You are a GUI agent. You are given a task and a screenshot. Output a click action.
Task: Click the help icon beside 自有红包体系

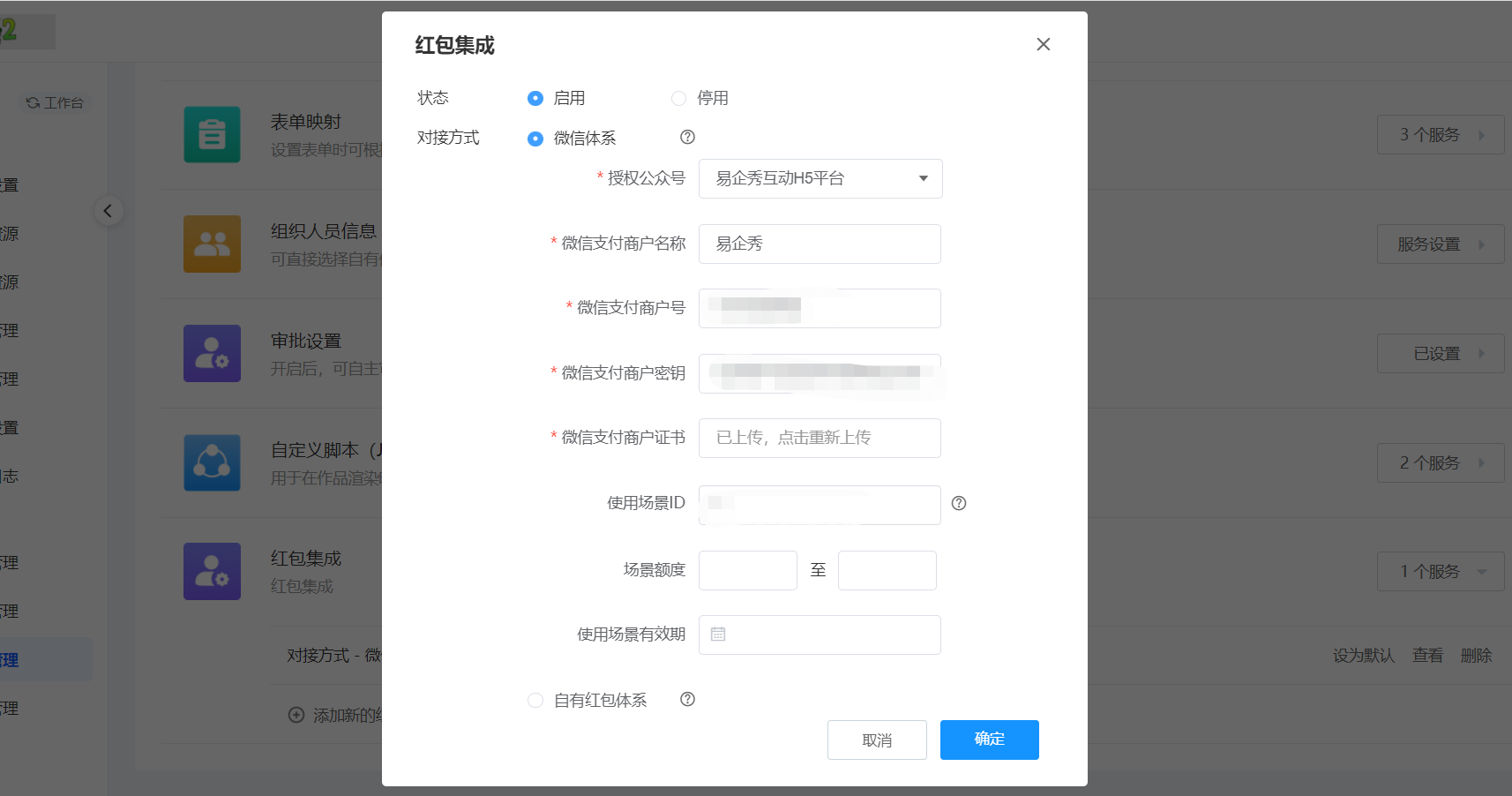(687, 699)
